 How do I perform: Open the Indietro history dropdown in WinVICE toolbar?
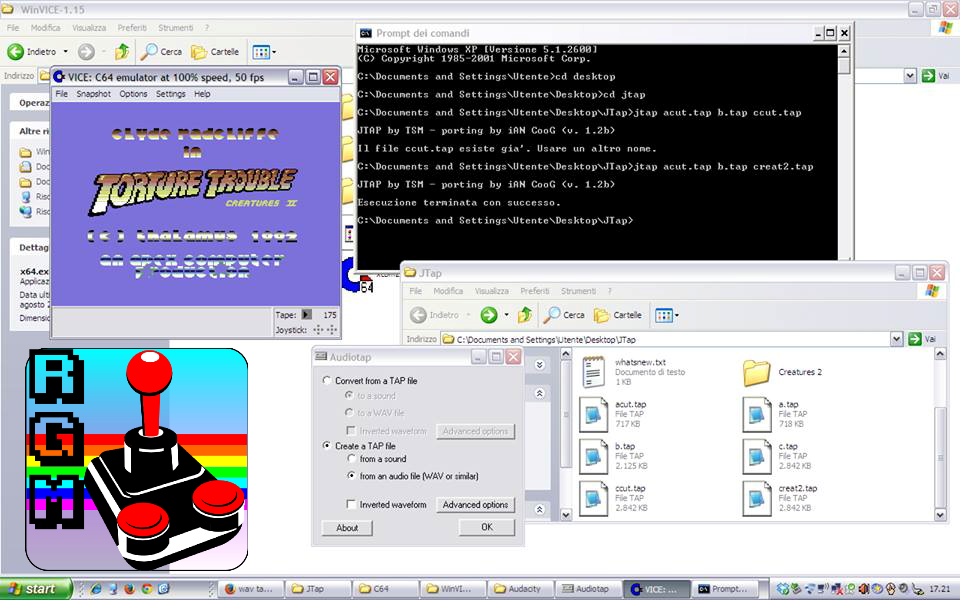click(x=66, y=52)
